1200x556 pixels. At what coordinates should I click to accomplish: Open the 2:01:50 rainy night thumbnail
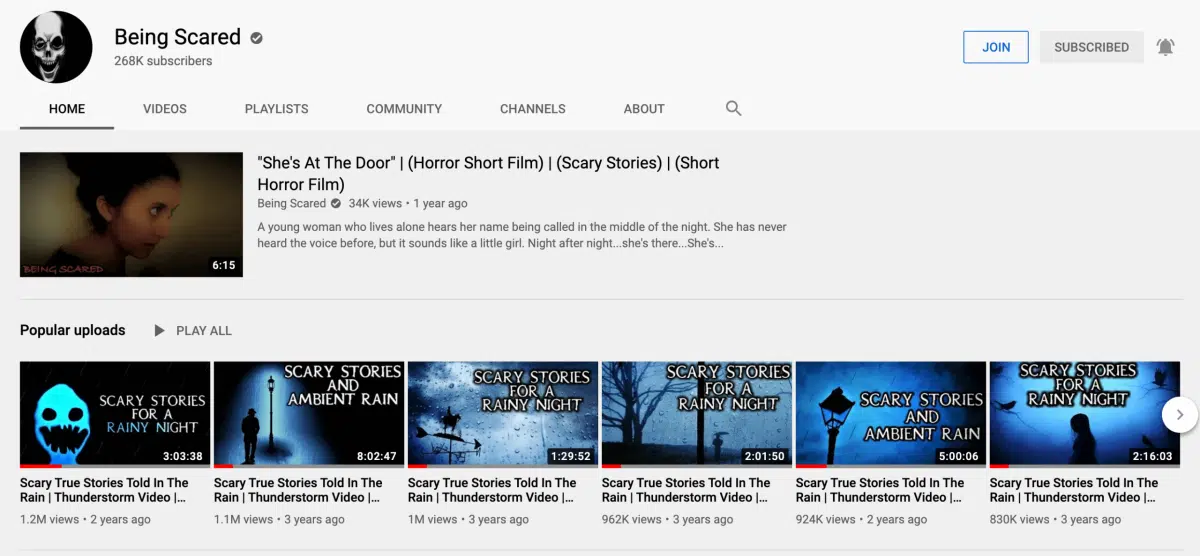tap(697, 414)
